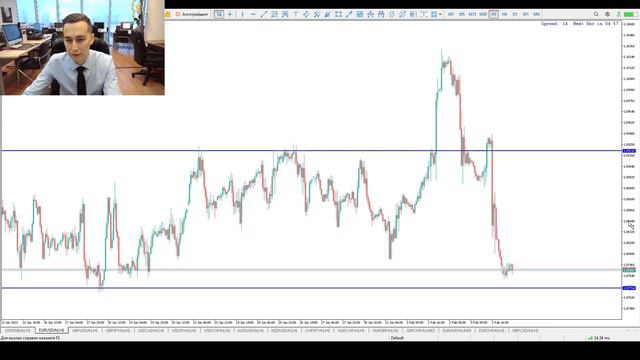640x360 pixels.
Task: Switch chart to MN monthly timeframe
Action: (536, 14)
